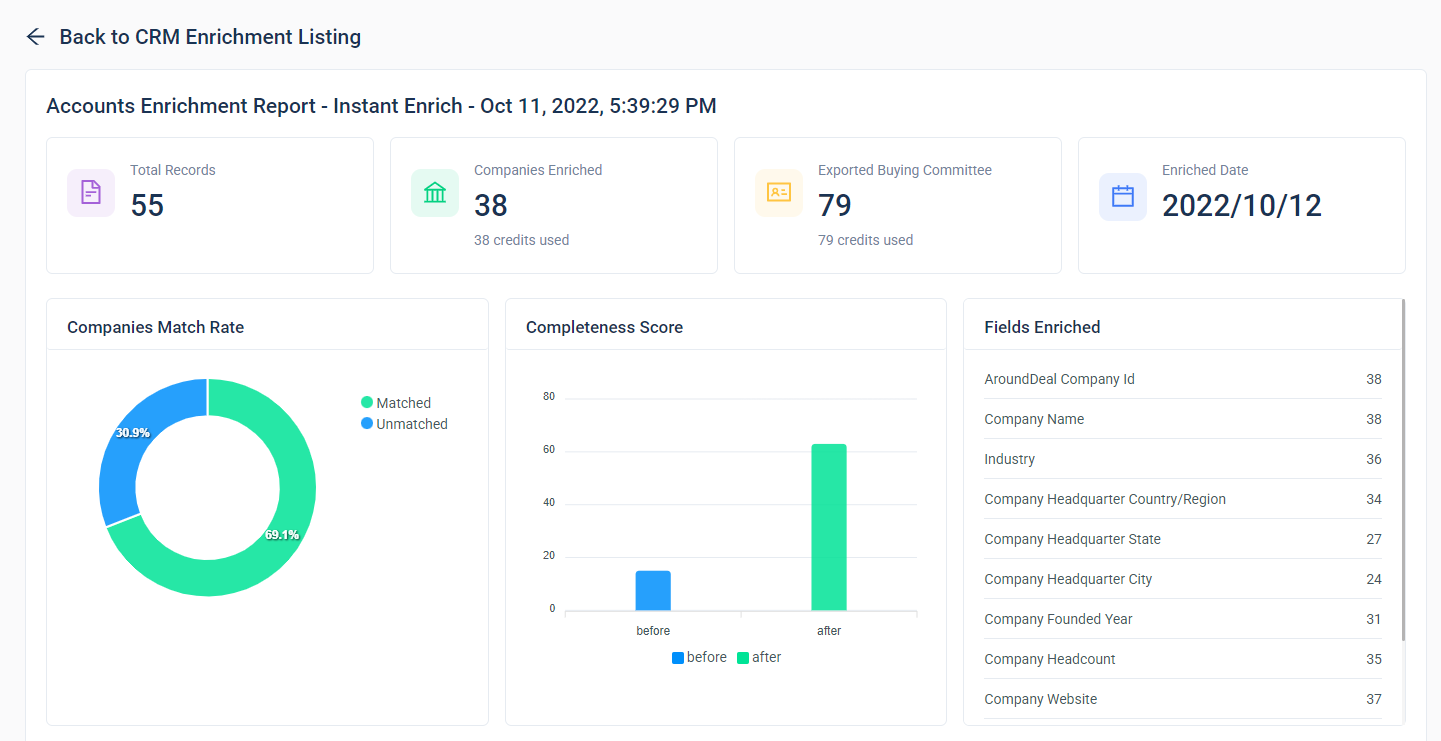1441x741 pixels.
Task: Select the Company Founded Year row
Action: (1182, 619)
